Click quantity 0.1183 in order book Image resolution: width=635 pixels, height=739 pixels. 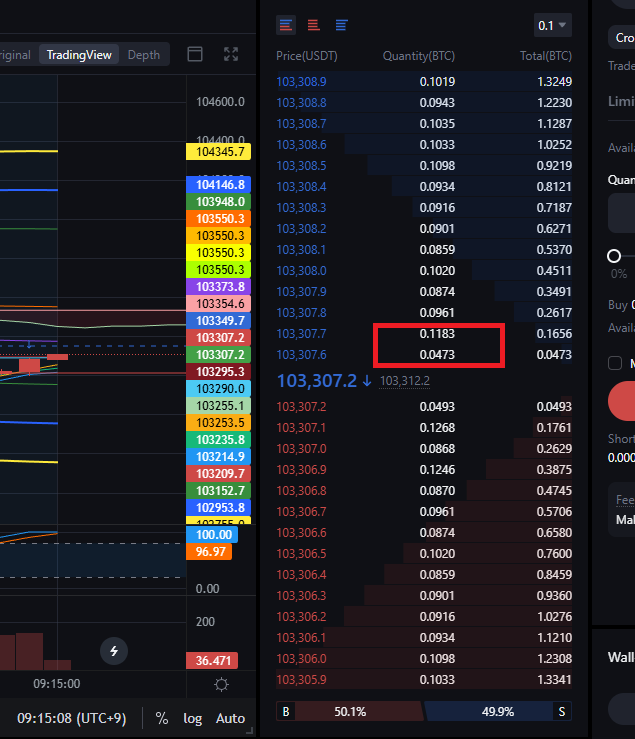(437, 334)
